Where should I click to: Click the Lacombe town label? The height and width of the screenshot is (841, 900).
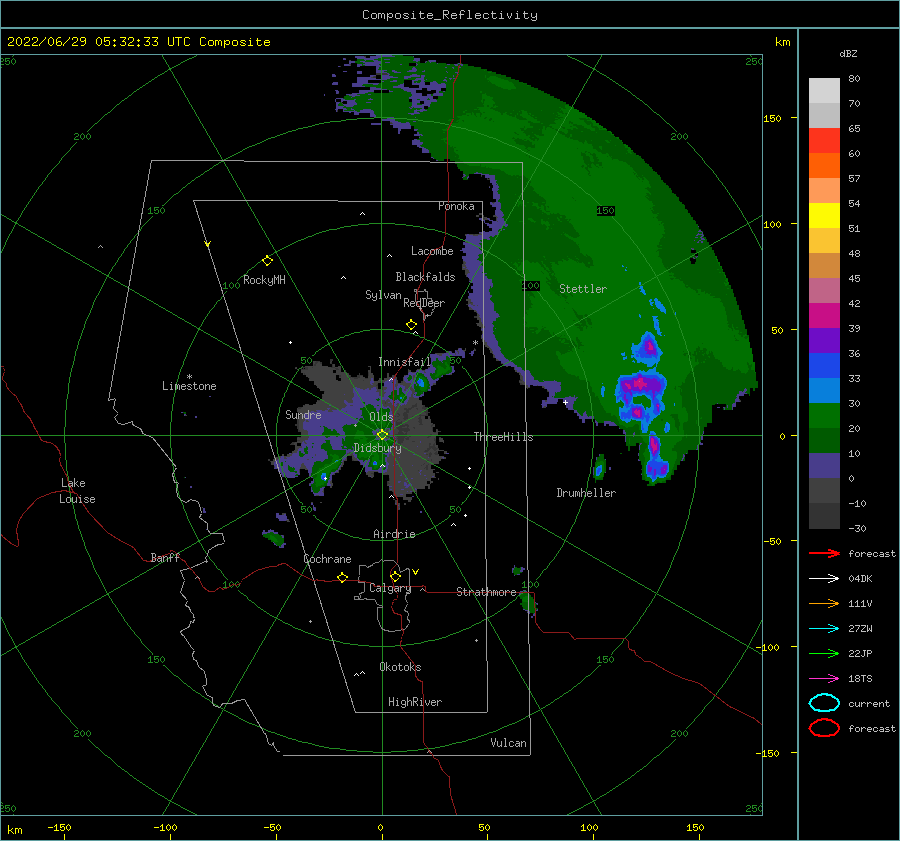tap(432, 251)
